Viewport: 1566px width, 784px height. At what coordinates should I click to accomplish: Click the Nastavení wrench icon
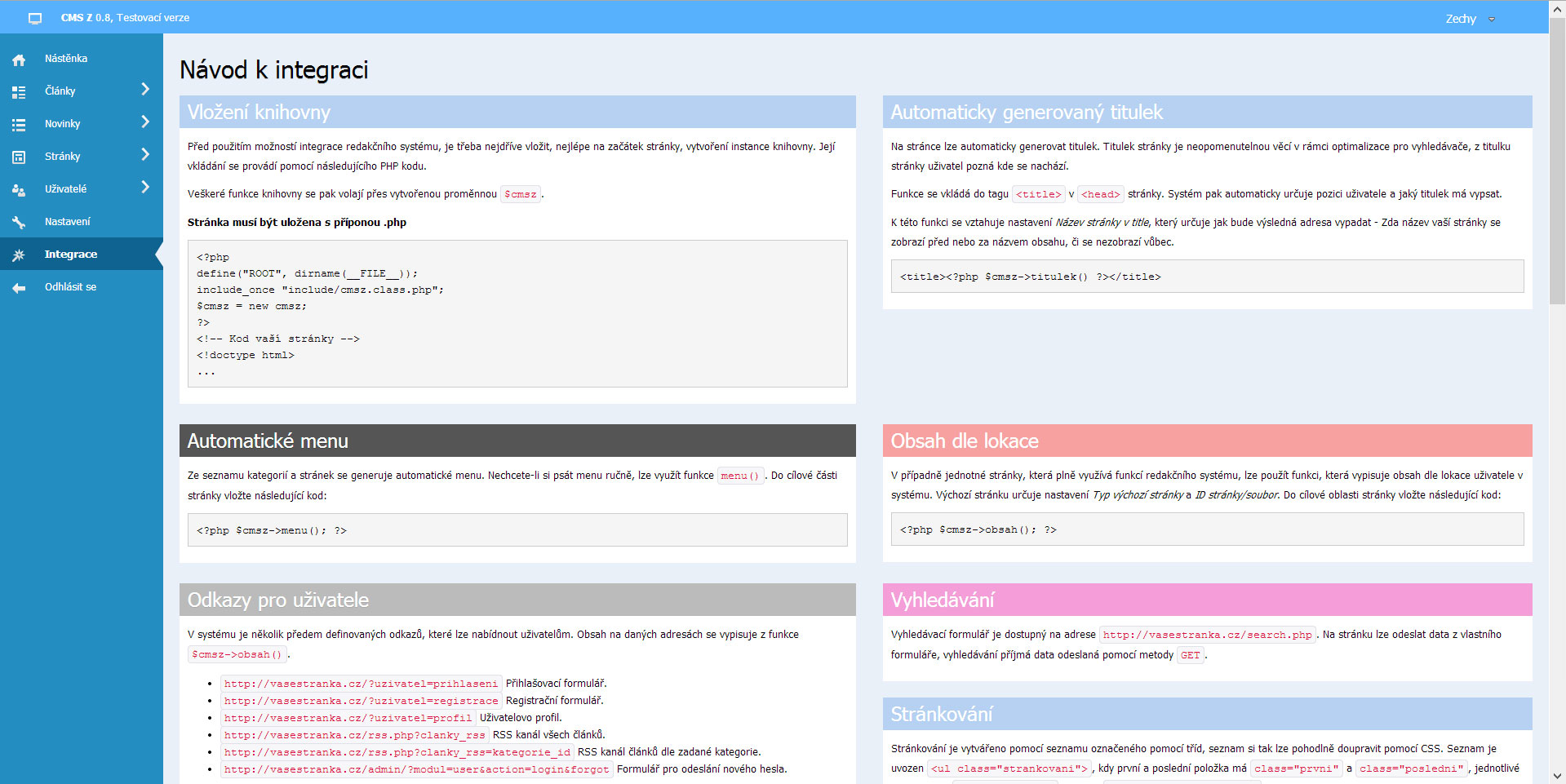point(19,223)
